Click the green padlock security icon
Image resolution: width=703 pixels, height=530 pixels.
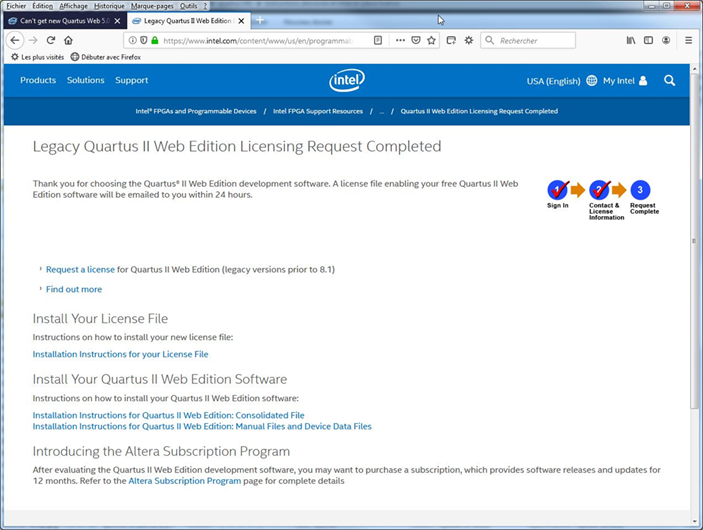click(155, 40)
